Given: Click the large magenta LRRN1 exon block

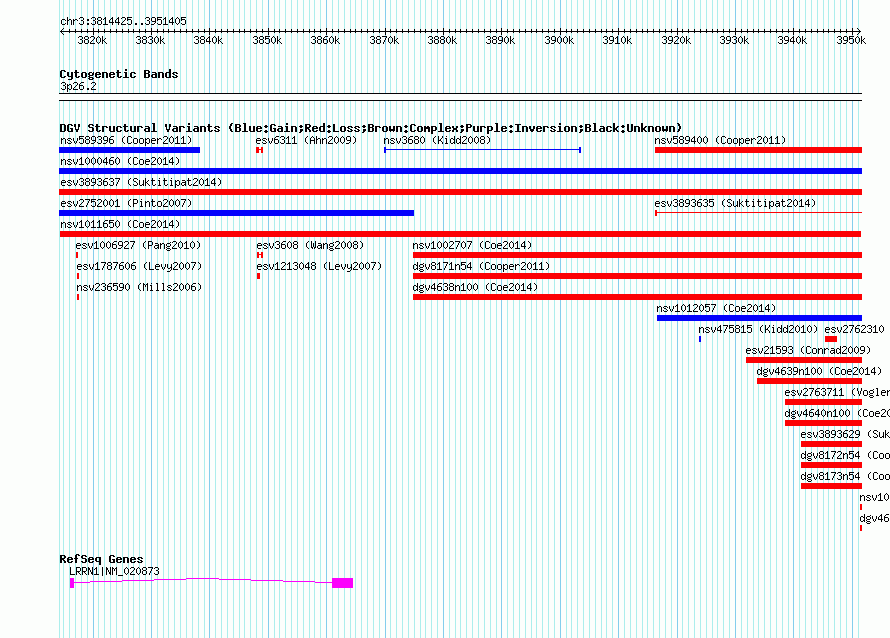Looking at the screenshot, I should [x=343, y=583].
